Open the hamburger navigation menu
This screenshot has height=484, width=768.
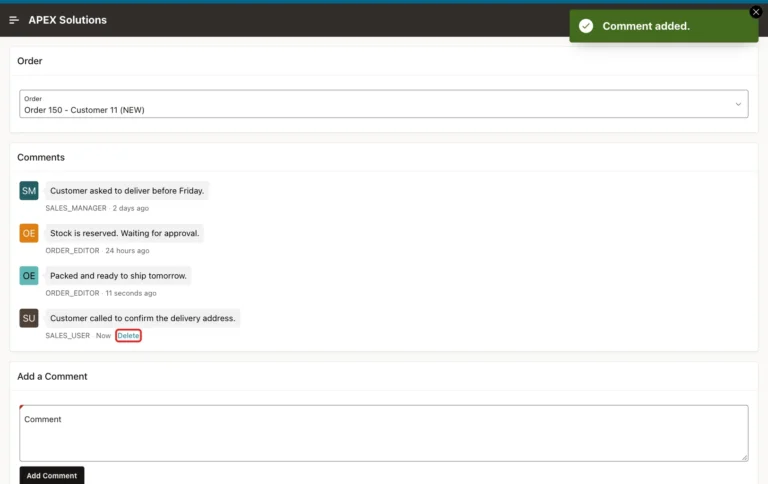pyautogui.click(x=14, y=20)
